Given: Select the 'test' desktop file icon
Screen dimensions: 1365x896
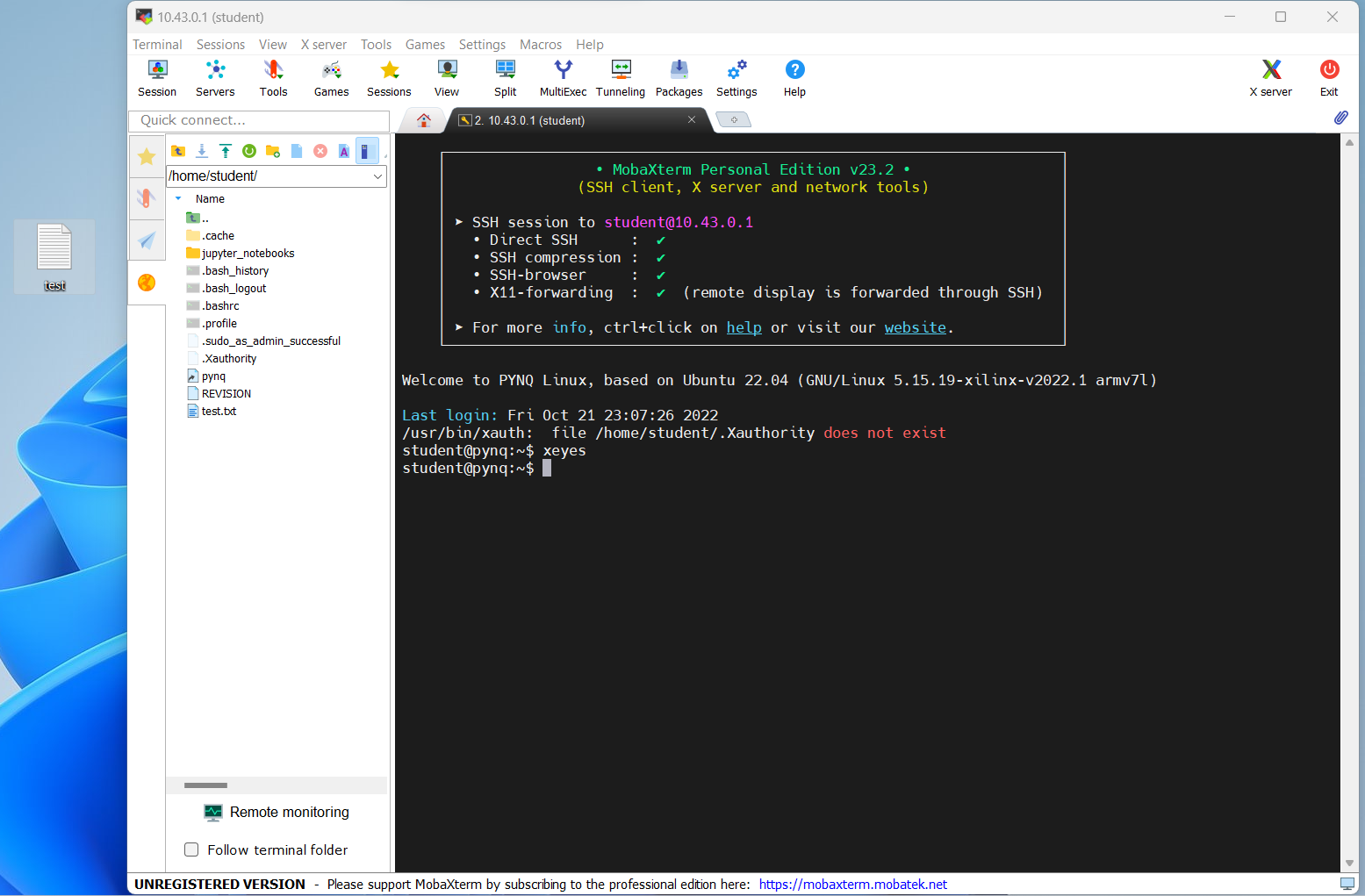Looking at the screenshot, I should (x=54, y=256).
